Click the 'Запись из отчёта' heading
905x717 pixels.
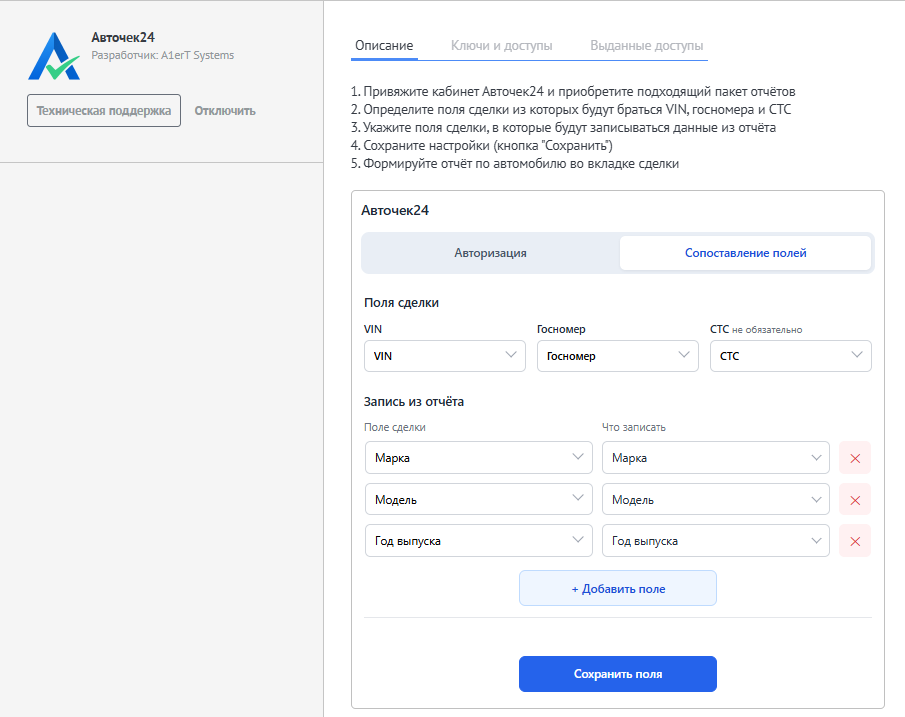(414, 402)
